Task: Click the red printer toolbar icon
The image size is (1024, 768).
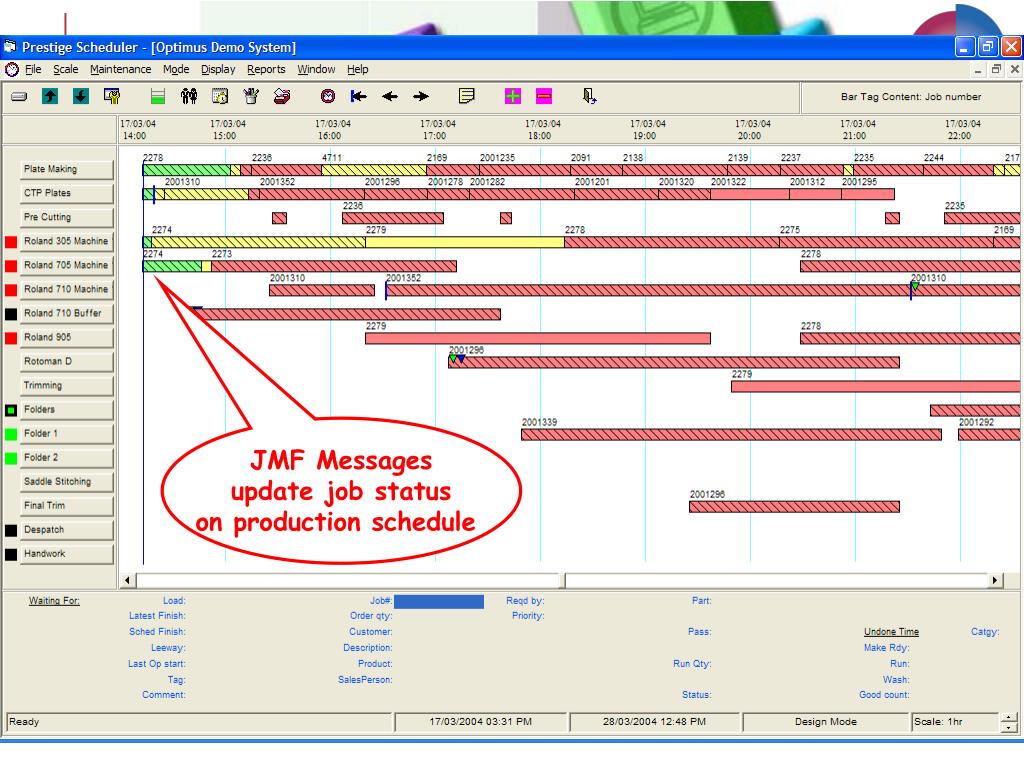Action: pyautogui.click(x=282, y=97)
